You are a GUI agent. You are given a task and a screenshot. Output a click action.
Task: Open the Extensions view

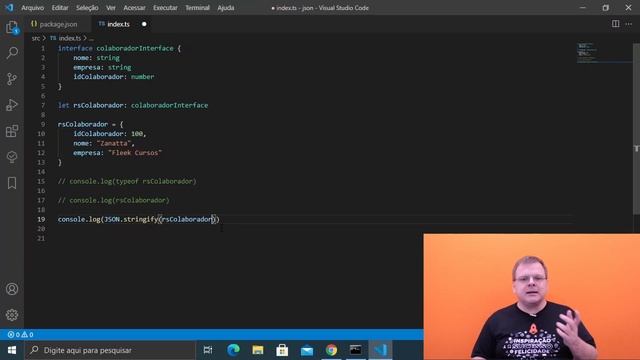click(x=12, y=131)
